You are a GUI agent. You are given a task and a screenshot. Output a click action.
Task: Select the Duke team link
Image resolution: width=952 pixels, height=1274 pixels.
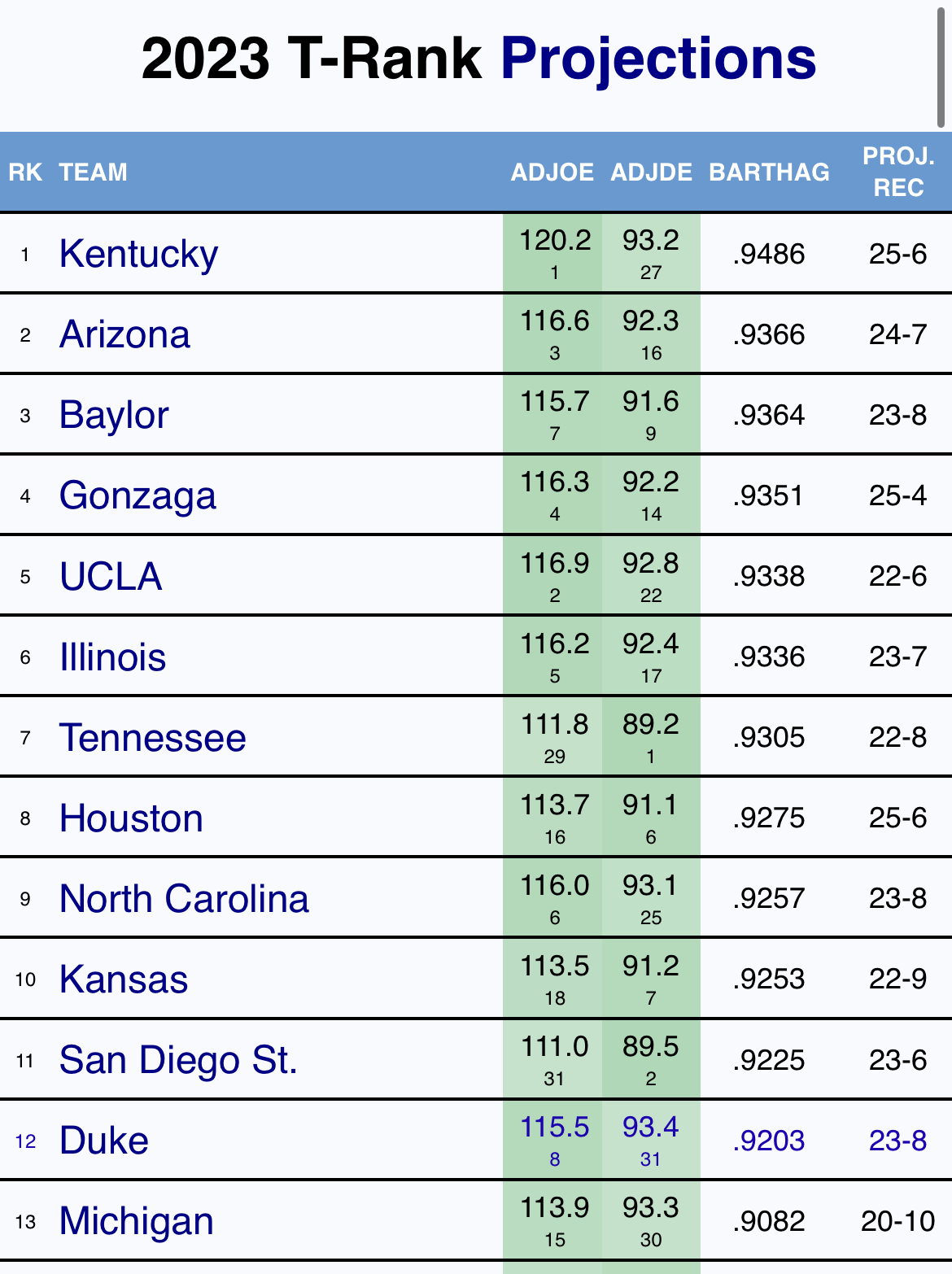point(104,1141)
